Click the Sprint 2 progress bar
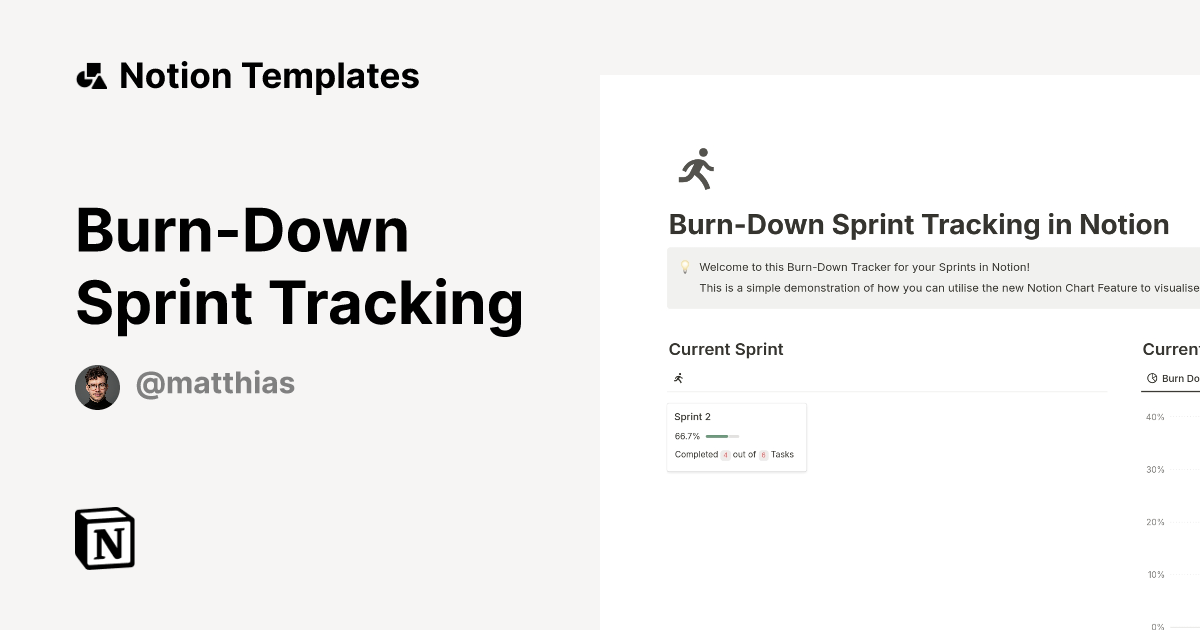The width and height of the screenshot is (1200, 630). tap(722, 436)
